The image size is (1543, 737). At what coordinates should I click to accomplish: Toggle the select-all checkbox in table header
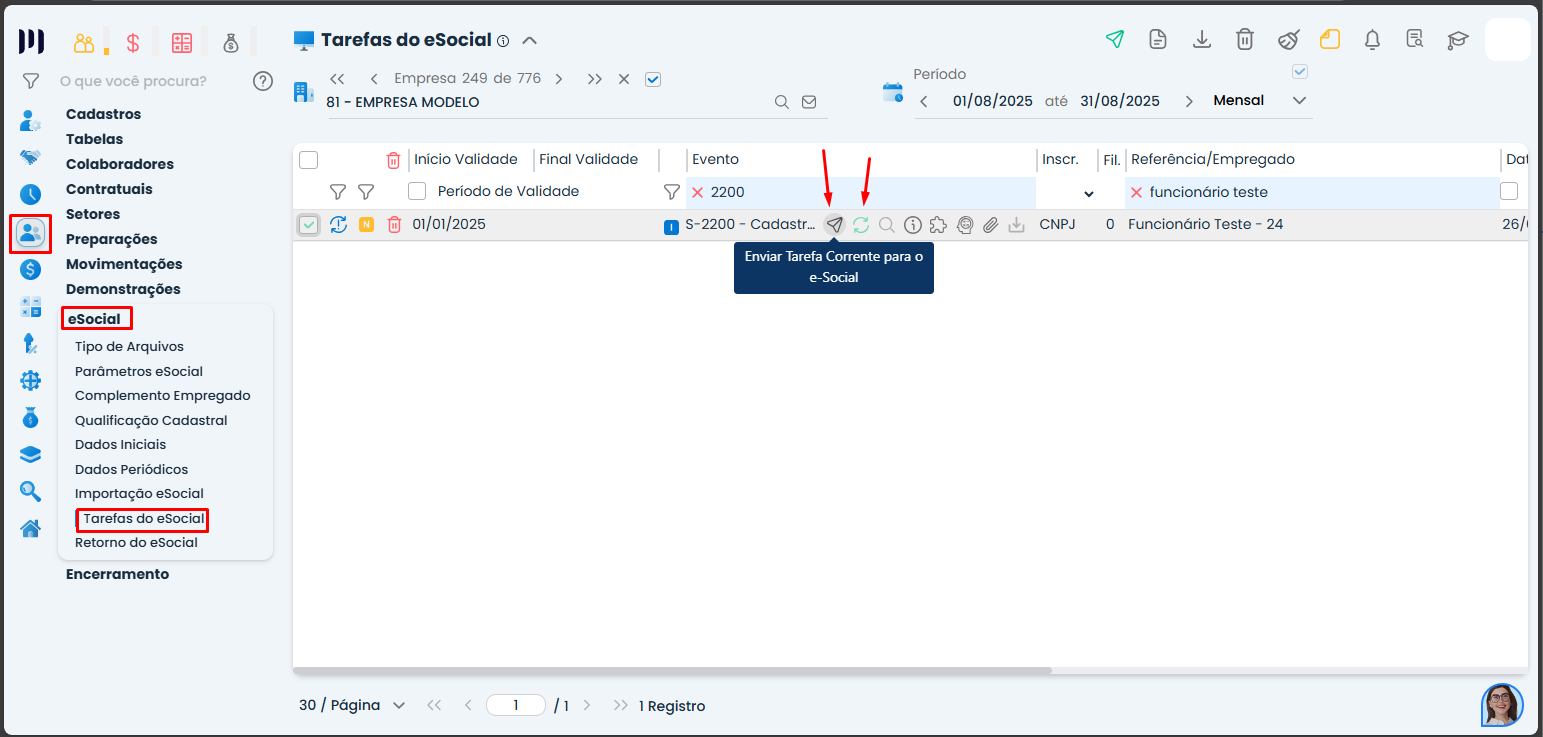(309, 160)
